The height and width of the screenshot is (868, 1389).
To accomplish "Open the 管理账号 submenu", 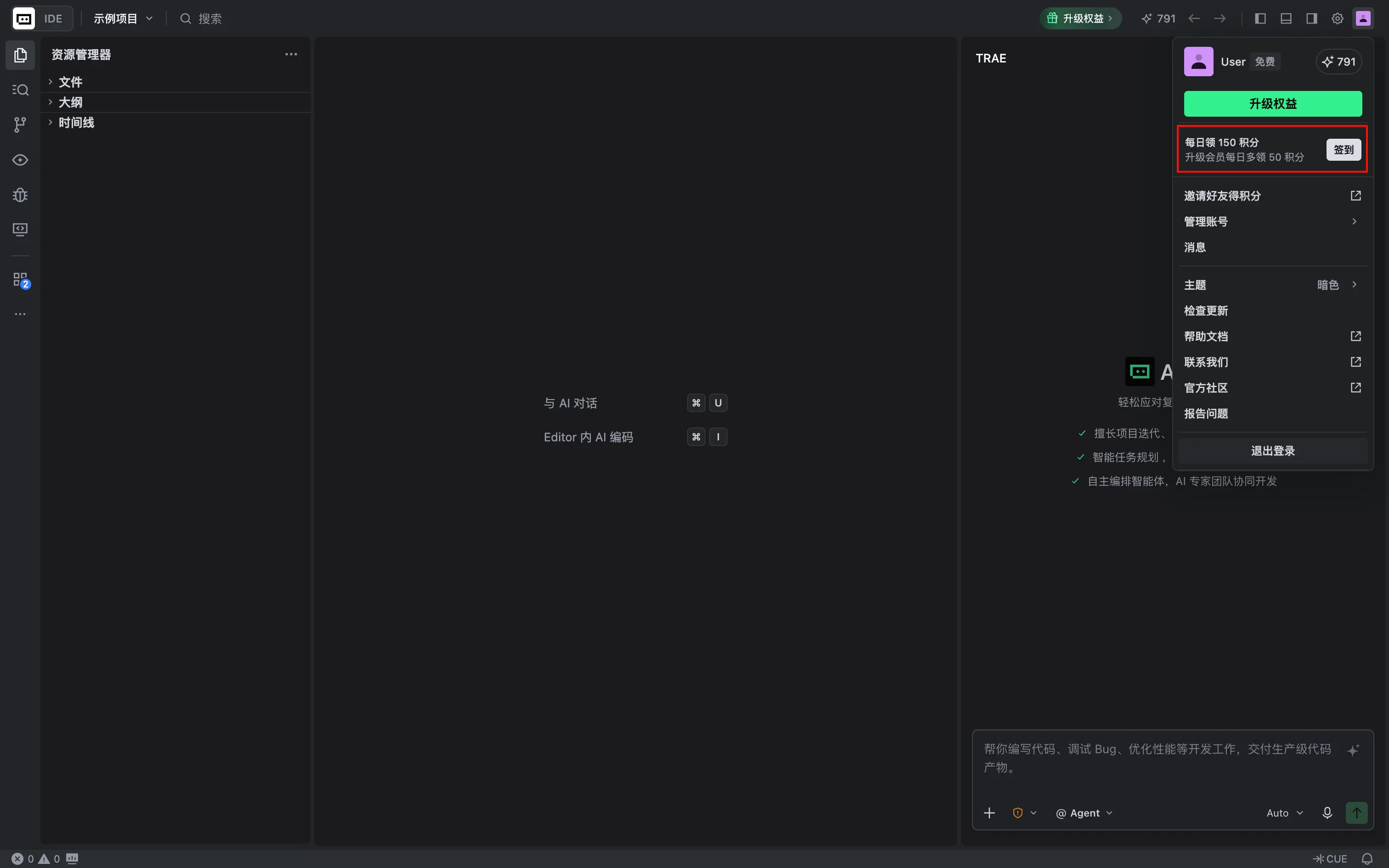I will coord(1272,221).
